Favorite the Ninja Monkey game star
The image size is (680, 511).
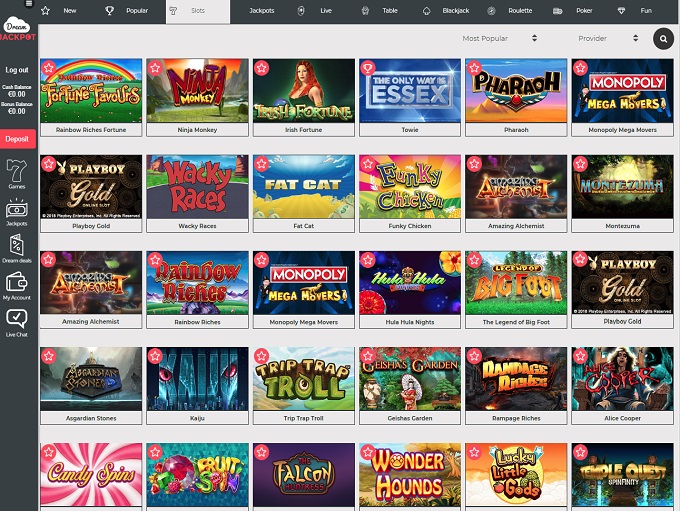pos(155,68)
